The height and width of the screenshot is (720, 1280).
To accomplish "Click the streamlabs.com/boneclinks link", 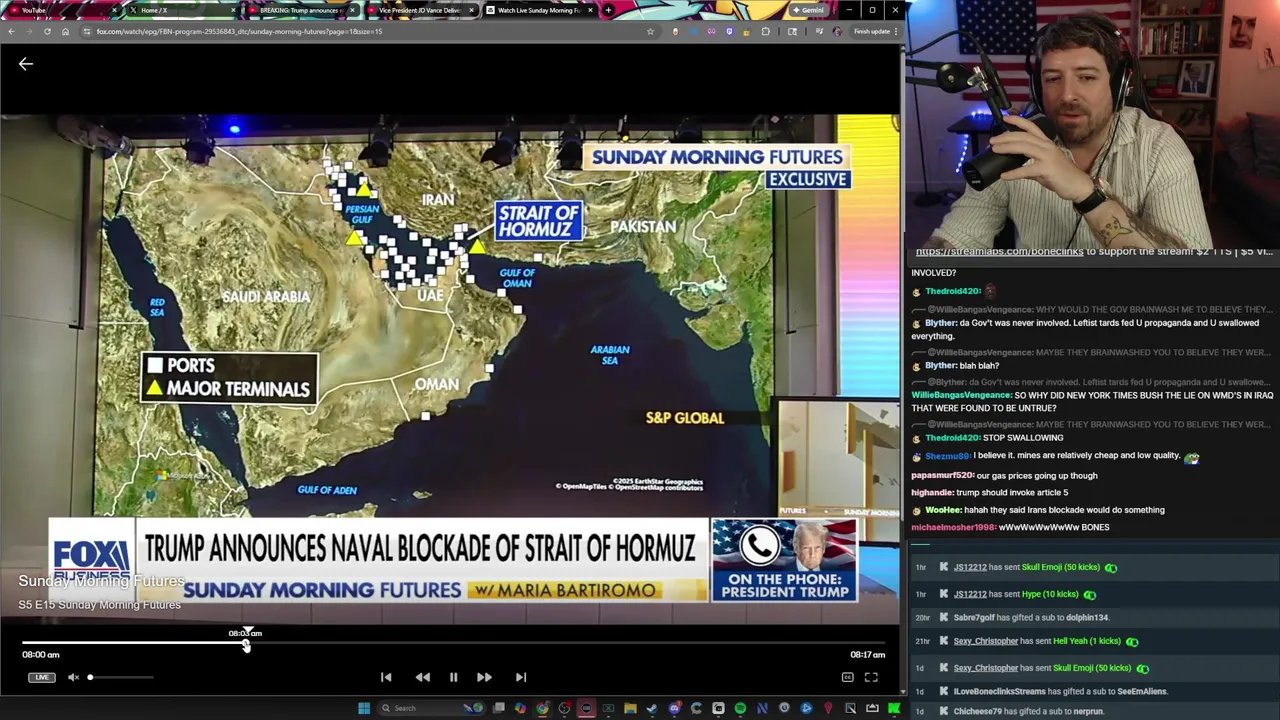I will [999, 252].
